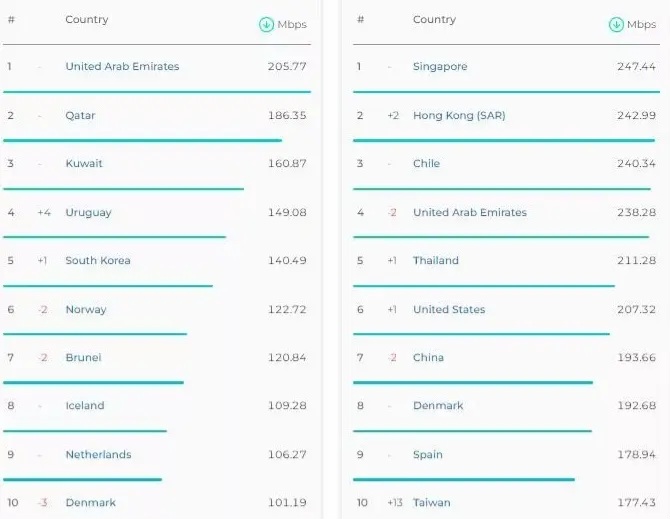Screen dimensions: 670x519
Task: Click the download arrow icon in right table
Action: [x=616, y=25]
